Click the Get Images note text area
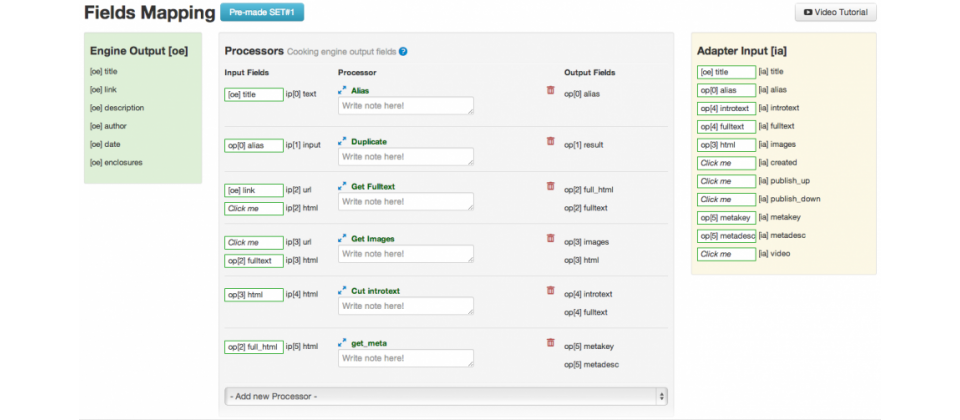Image resolution: width=960 pixels, height=420 pixels. coord(406,253)
